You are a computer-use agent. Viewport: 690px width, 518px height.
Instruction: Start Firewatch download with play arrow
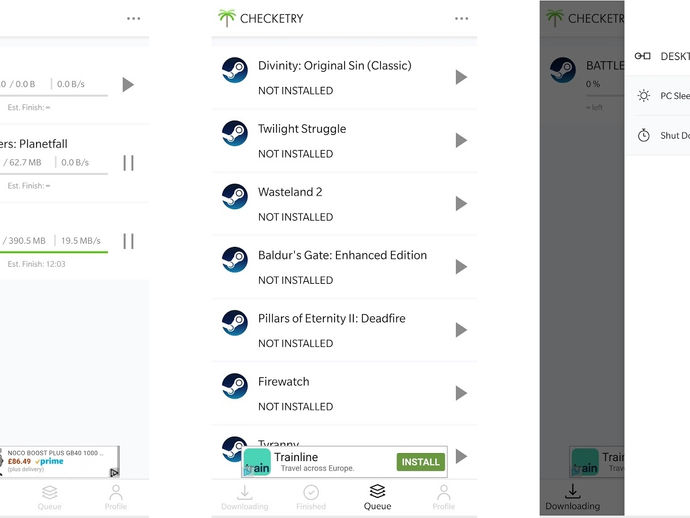point(461,393)
